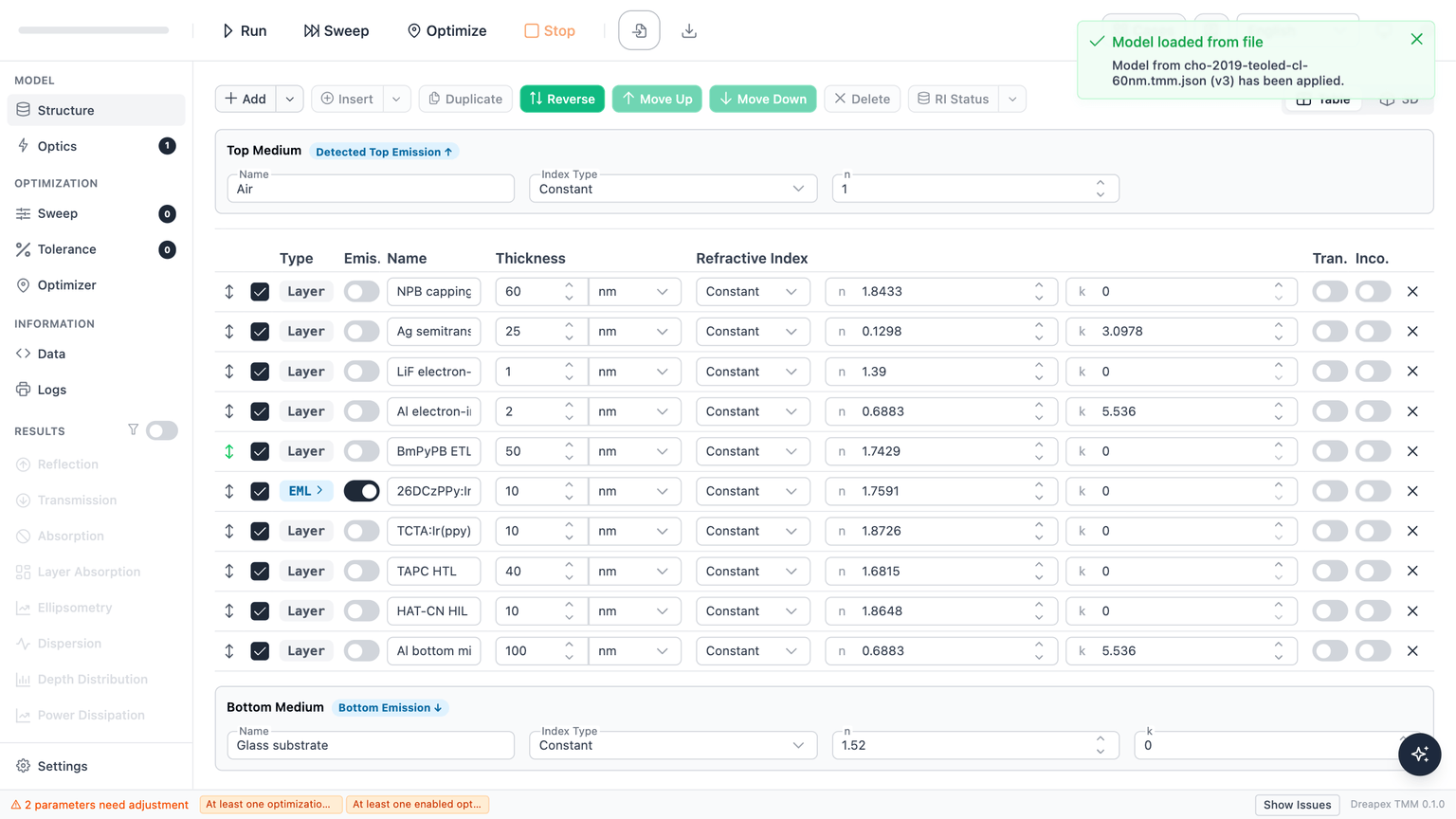
Task: Expand the EML layer type chevron
Action: (x=319, y=491)
